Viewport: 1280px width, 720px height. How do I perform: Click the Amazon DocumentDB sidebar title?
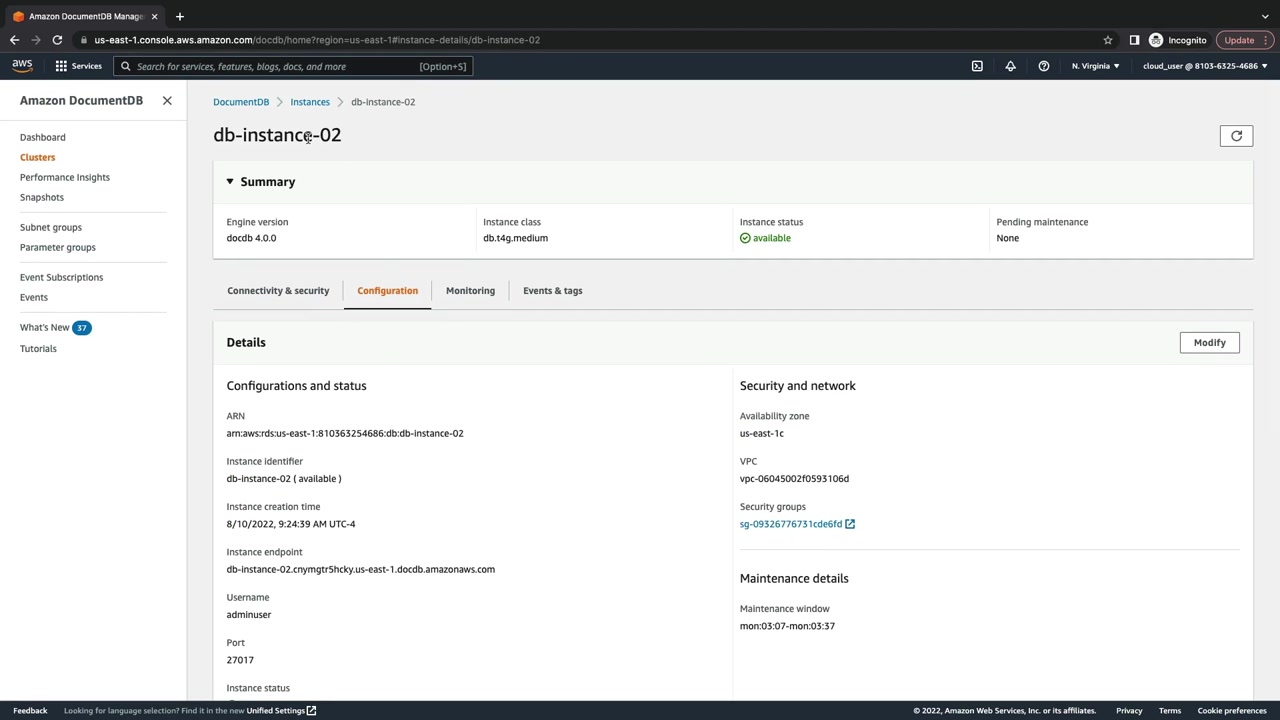(x=81, y=101)
